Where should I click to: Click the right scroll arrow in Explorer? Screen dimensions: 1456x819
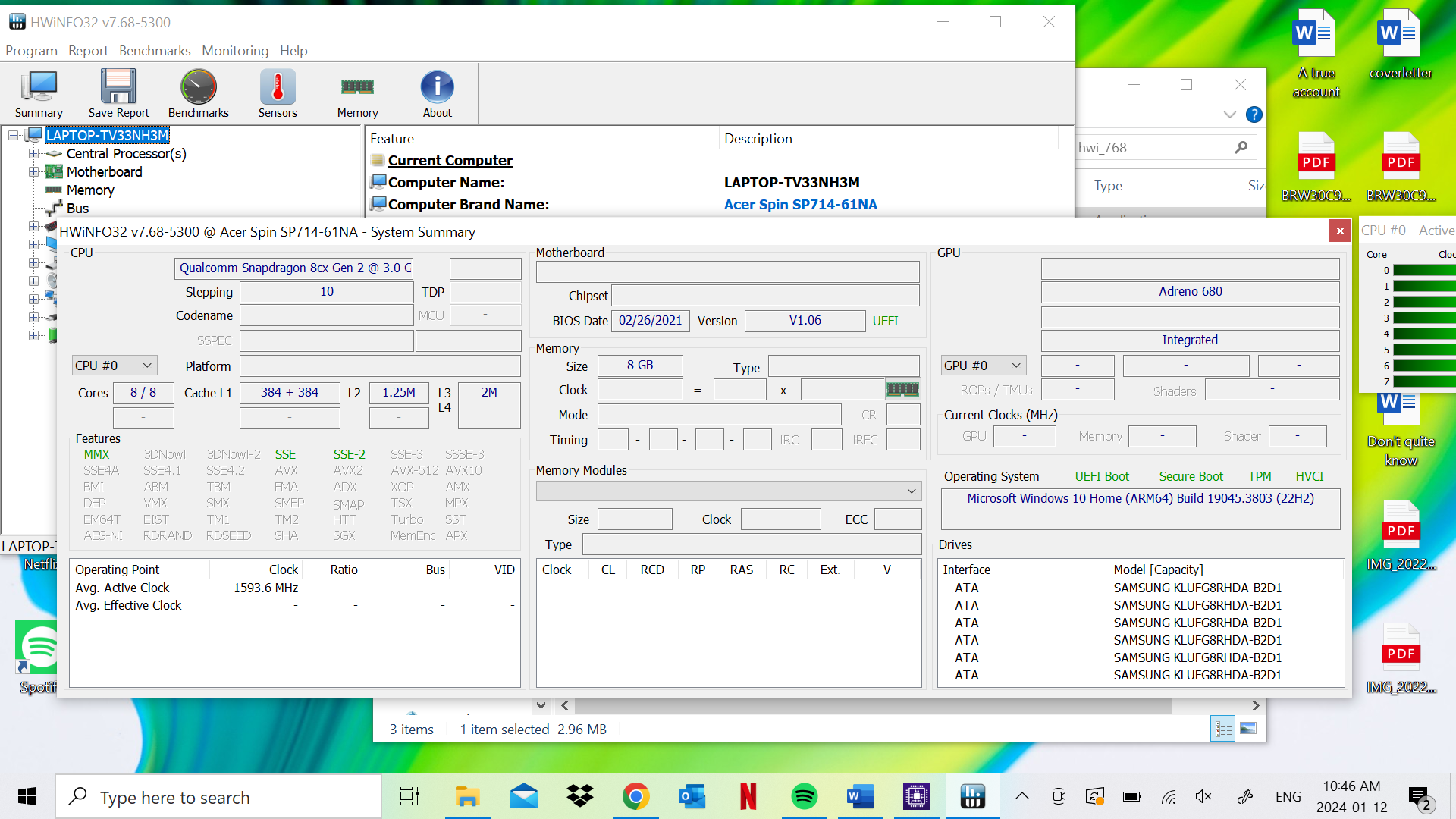(1256, 705)
